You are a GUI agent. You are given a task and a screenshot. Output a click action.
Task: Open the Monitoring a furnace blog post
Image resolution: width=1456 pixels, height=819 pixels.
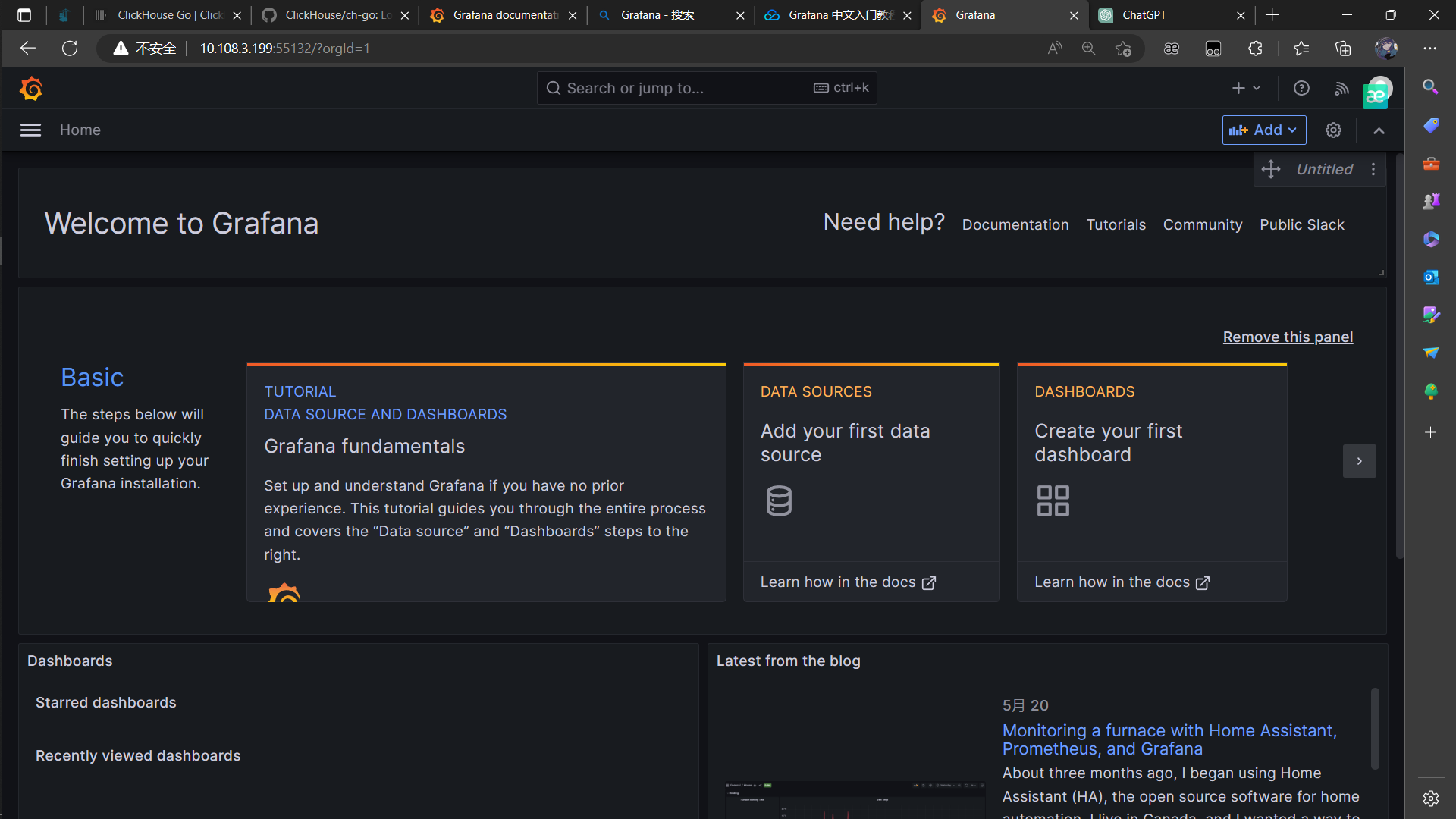(1169, 739)
